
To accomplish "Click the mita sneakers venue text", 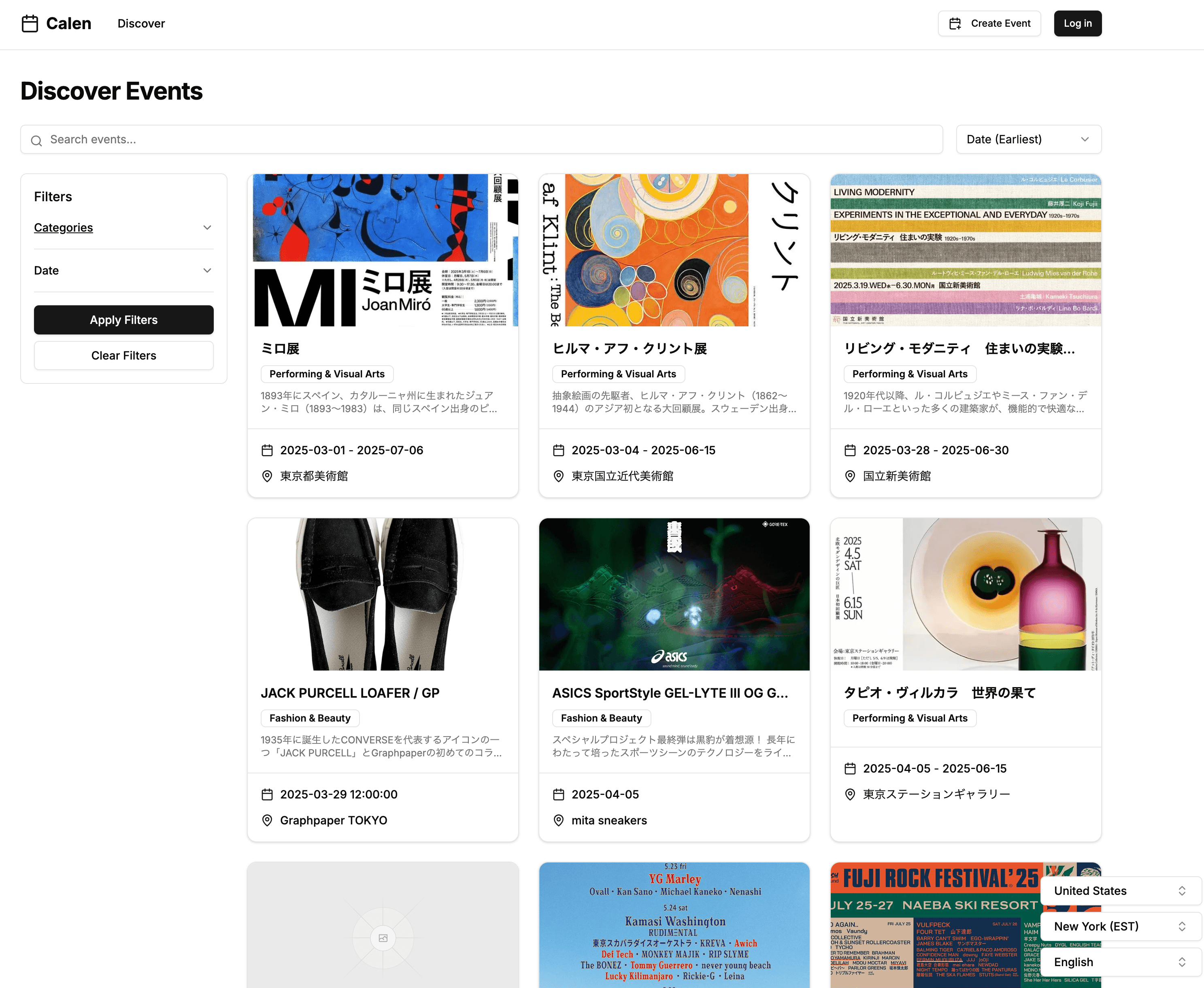I will coord(609,821).
